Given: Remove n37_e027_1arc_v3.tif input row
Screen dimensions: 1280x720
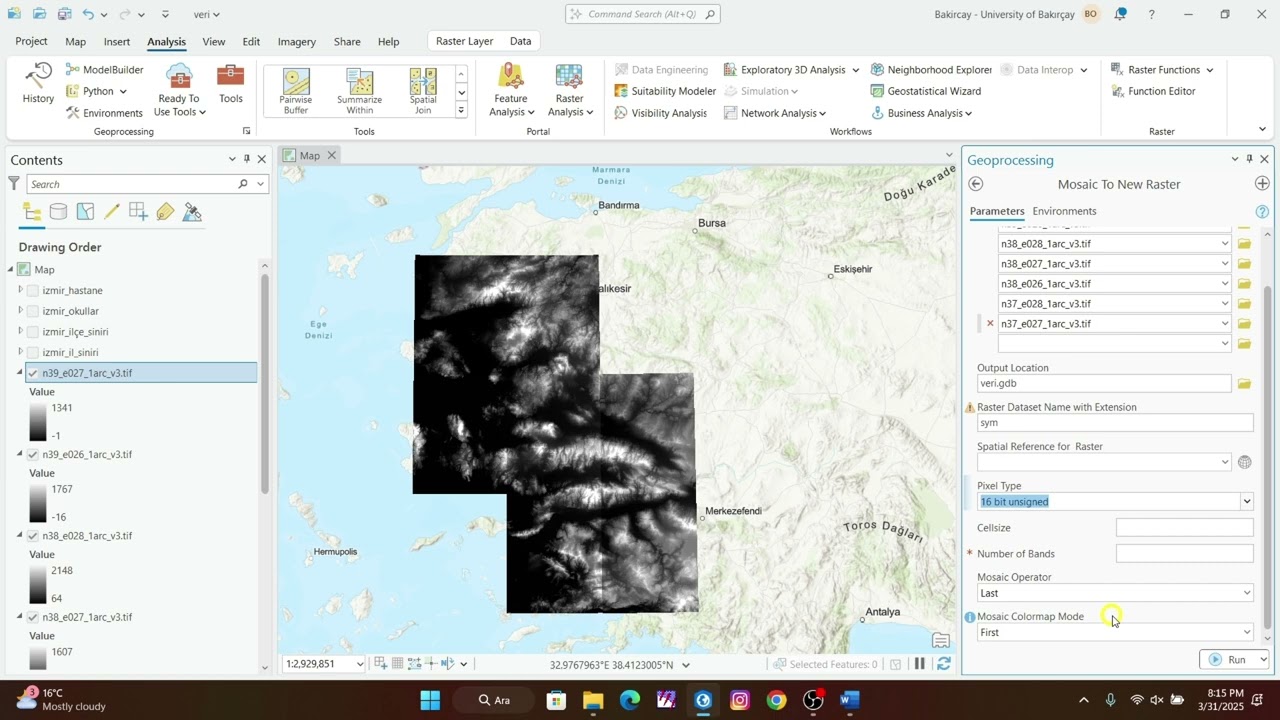Looking at the screenshot, I should click(990, 323).
